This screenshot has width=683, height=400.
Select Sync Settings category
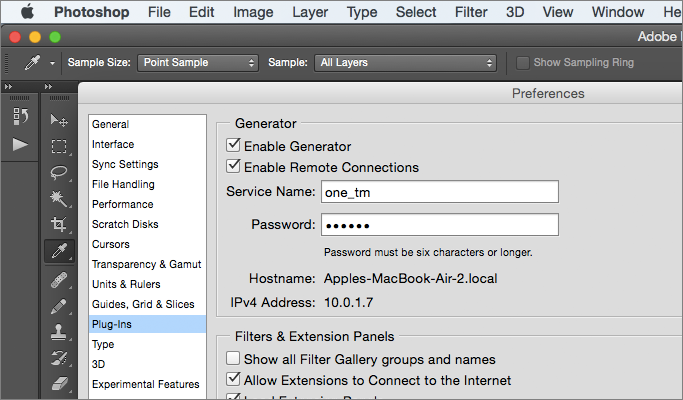click(x=147, y=164)
